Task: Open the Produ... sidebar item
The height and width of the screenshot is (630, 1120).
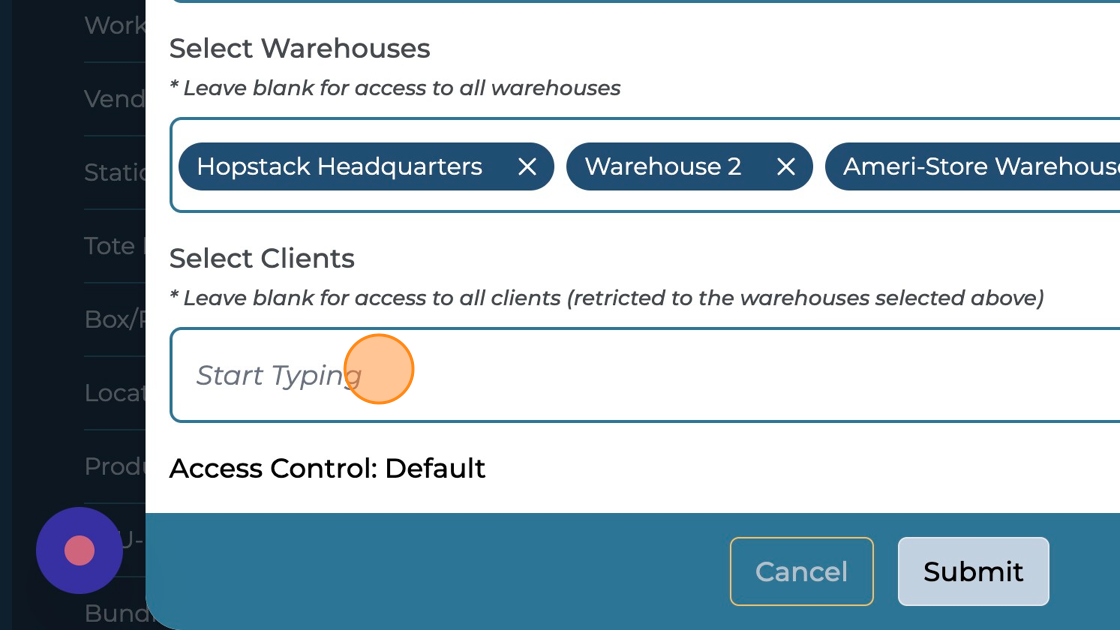Action: tap(114, 466)
